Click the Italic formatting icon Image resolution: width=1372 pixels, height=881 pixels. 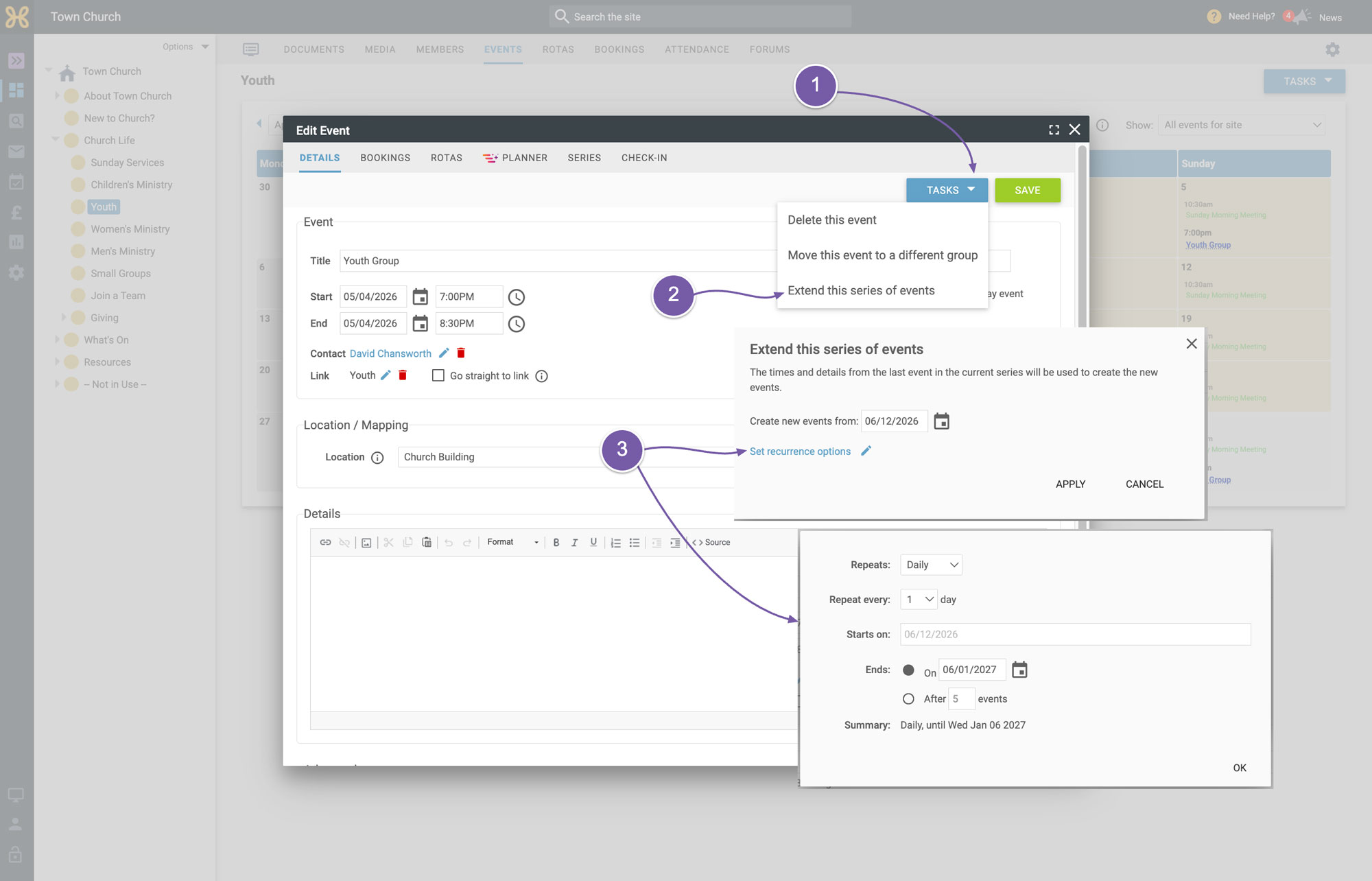pyautogui.click(x=575, y=542)
